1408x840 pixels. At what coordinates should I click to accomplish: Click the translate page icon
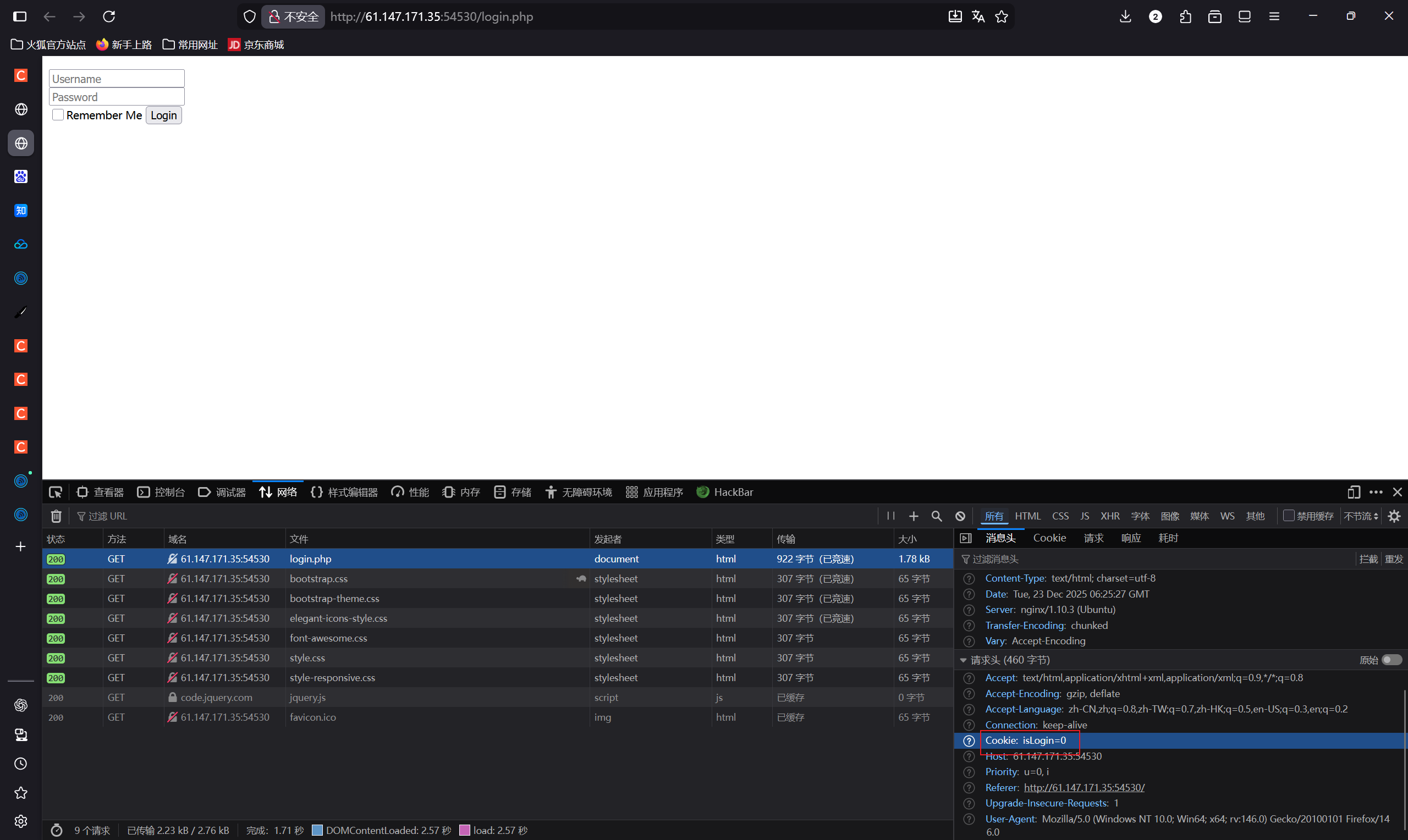[x=978, y=16]
